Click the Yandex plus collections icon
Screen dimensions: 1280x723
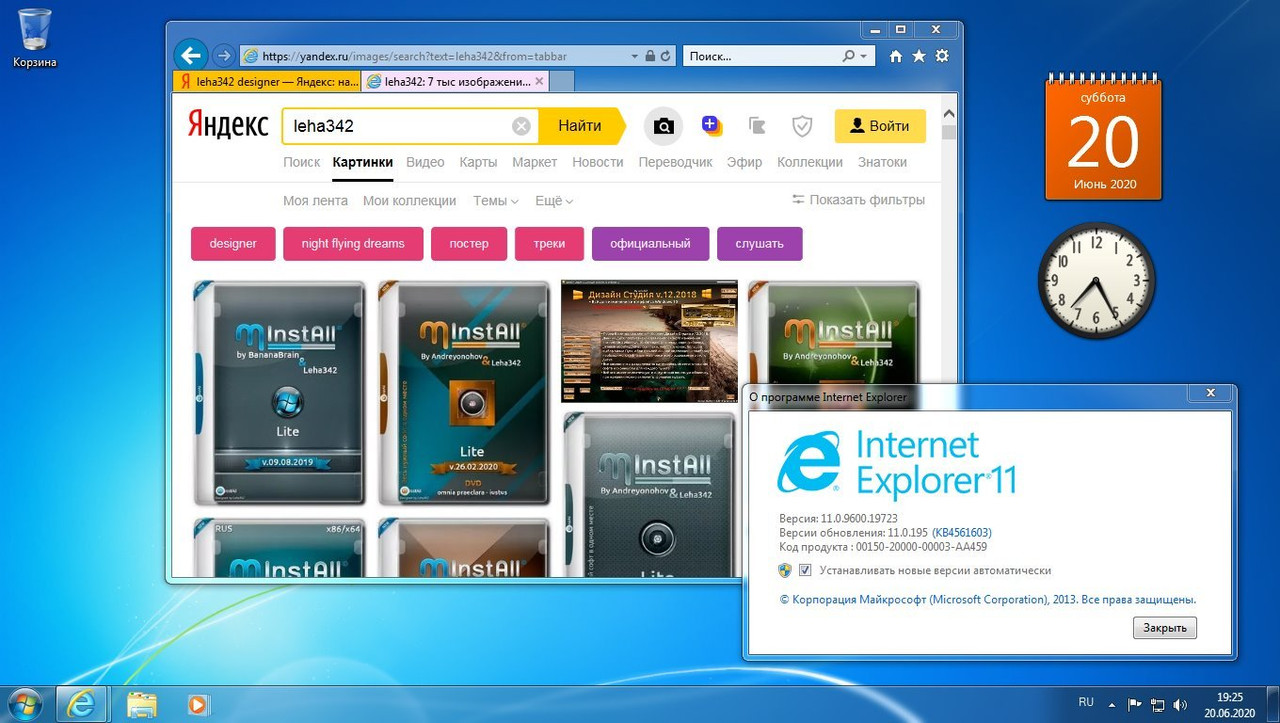point(711,125)
